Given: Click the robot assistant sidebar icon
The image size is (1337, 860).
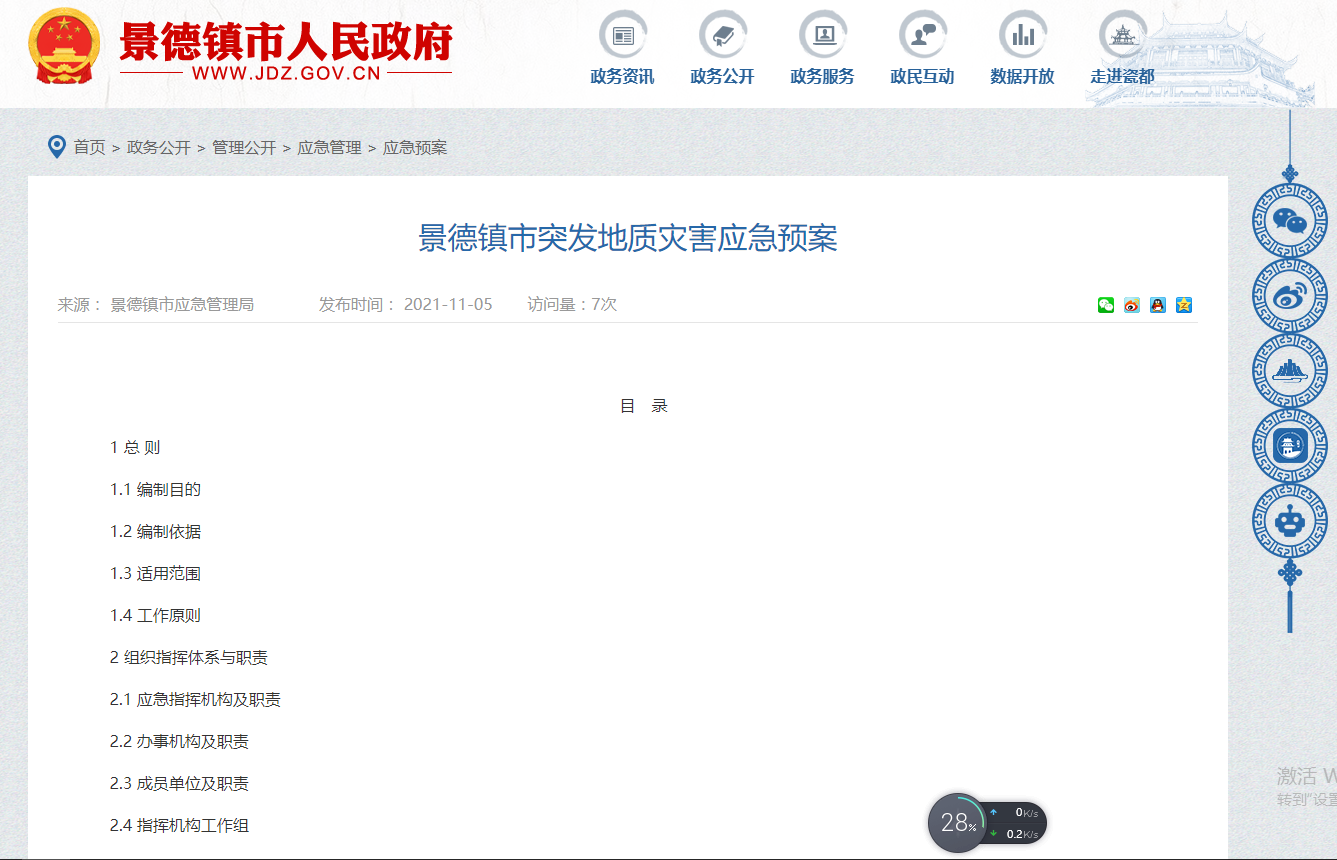Looking at the screenshot, I should coord(1289,521).
